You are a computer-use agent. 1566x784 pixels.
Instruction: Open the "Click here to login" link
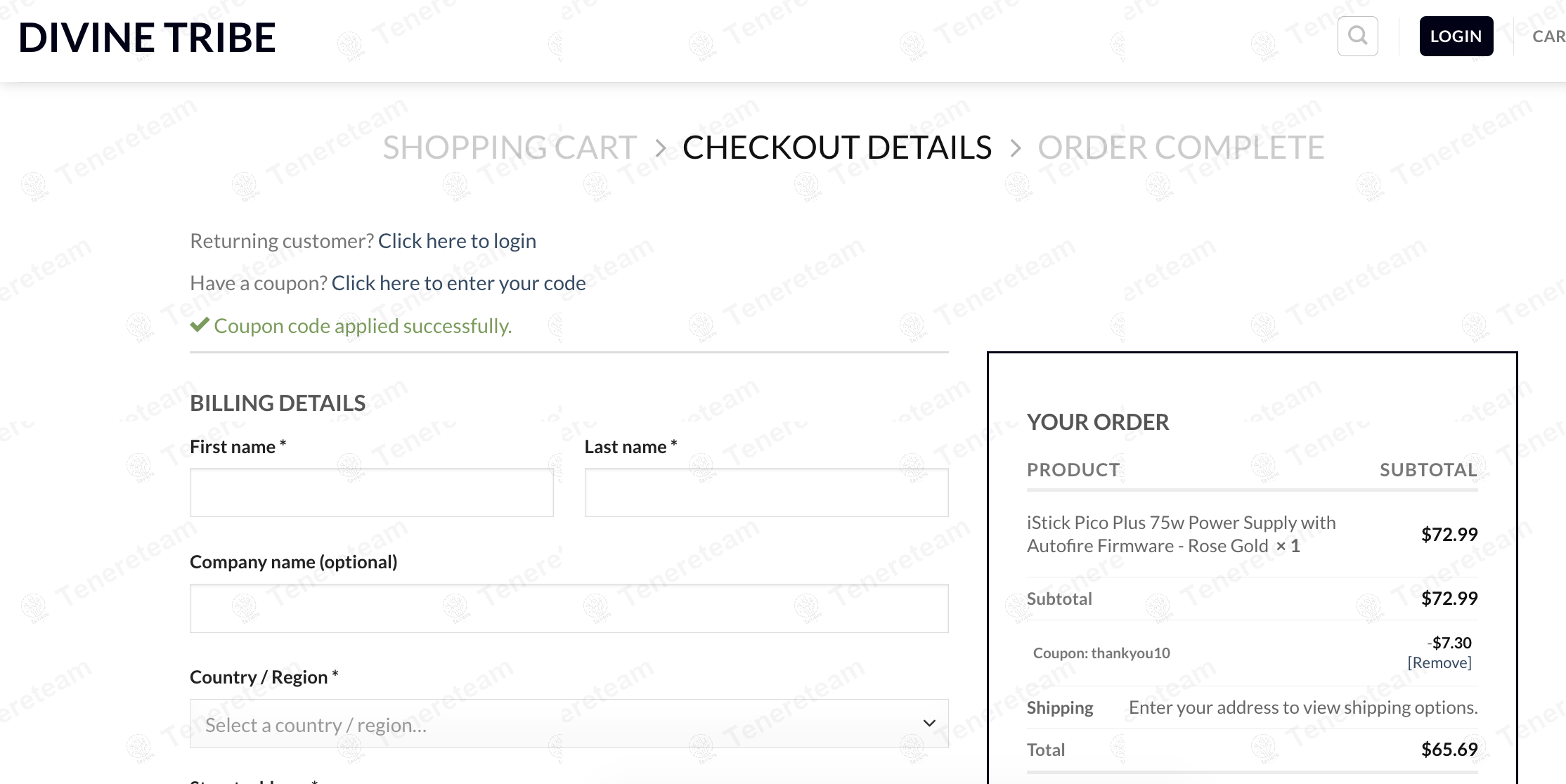(x=457, y=241)
